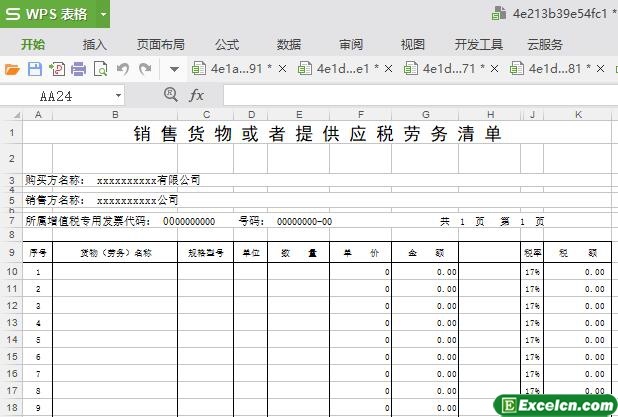Open the 页面布局 ribbon tab
618x417 pixels.
click(160, 45)
